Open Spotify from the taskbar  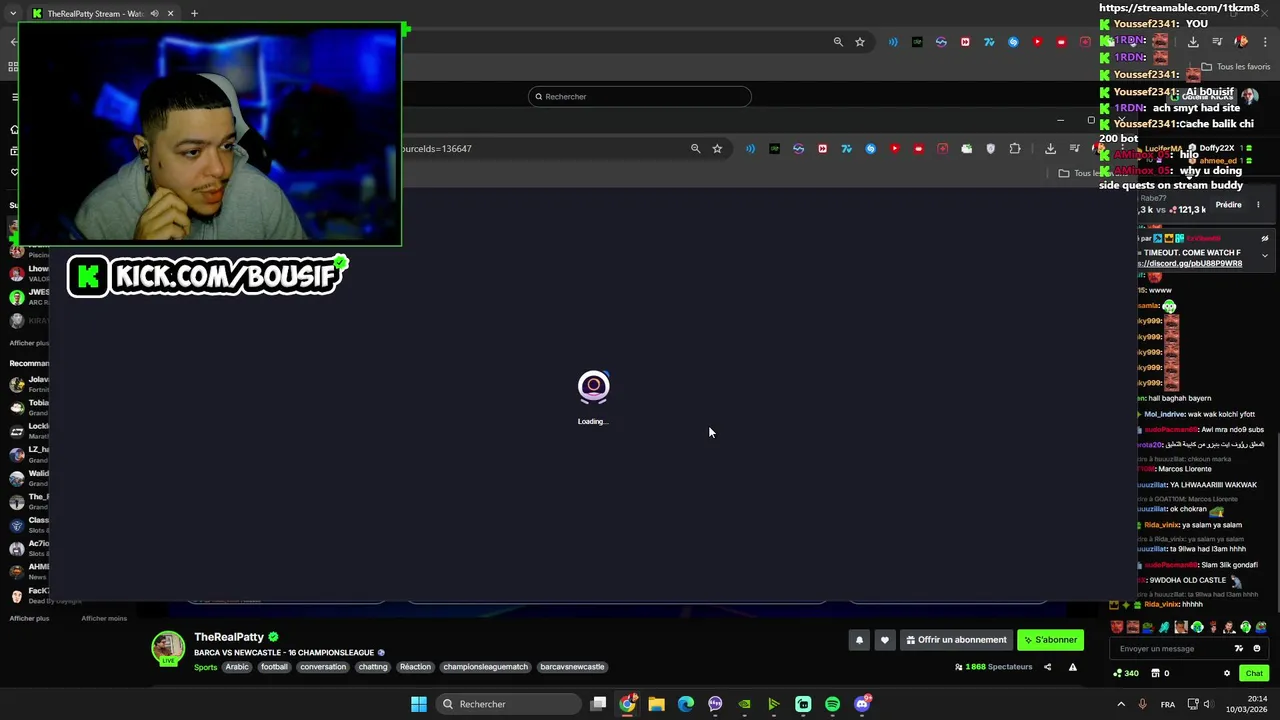[832, 704]
